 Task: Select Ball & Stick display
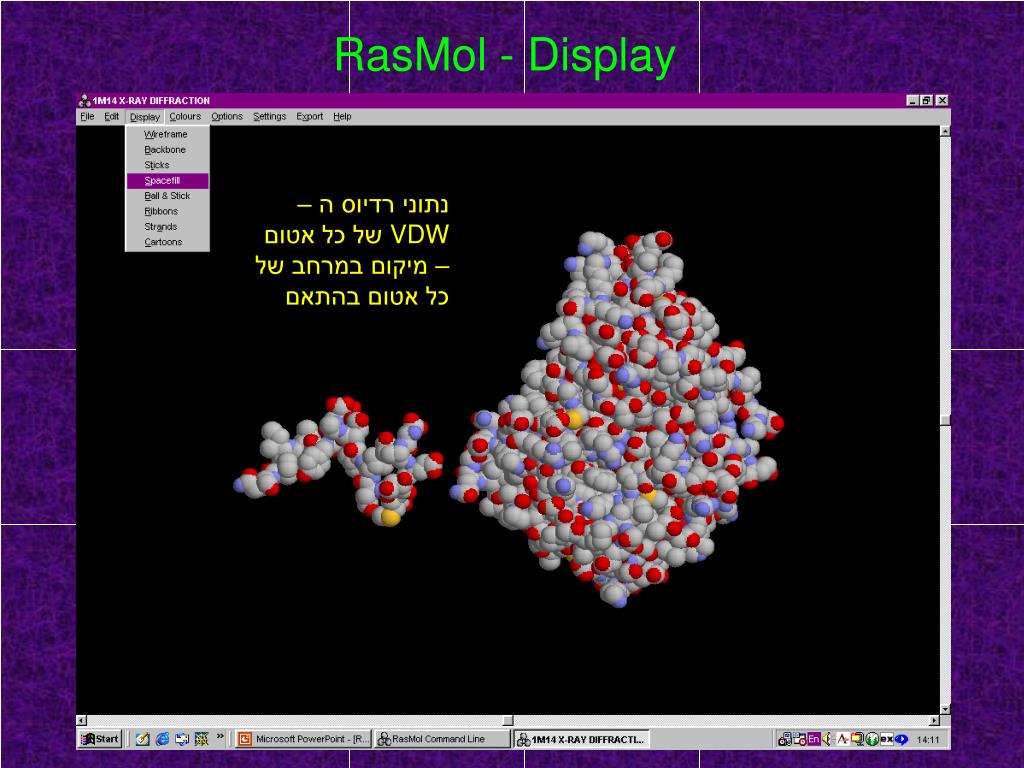pos(167,196)
